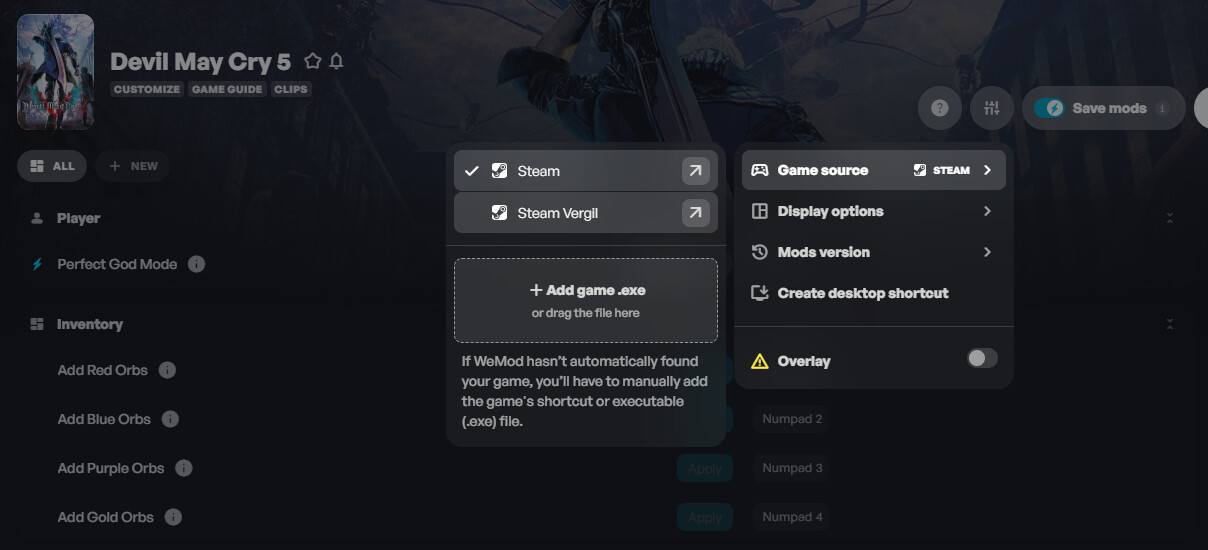This screenshot has width=1208, height=550.
Task: Click the favorite star icon beside the game title
Action: click(313, 61)
